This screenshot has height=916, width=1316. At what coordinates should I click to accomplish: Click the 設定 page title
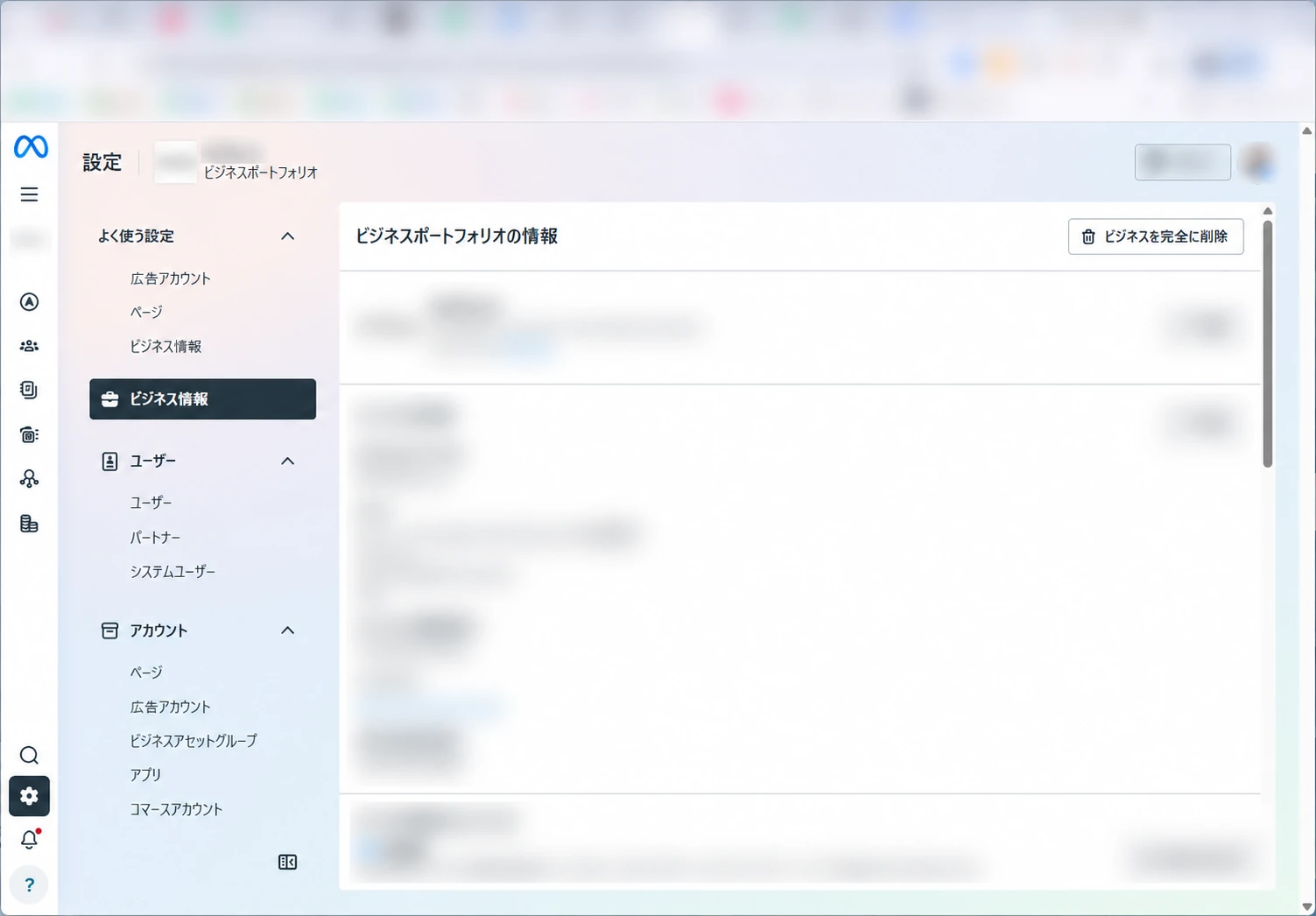[102, 162]
